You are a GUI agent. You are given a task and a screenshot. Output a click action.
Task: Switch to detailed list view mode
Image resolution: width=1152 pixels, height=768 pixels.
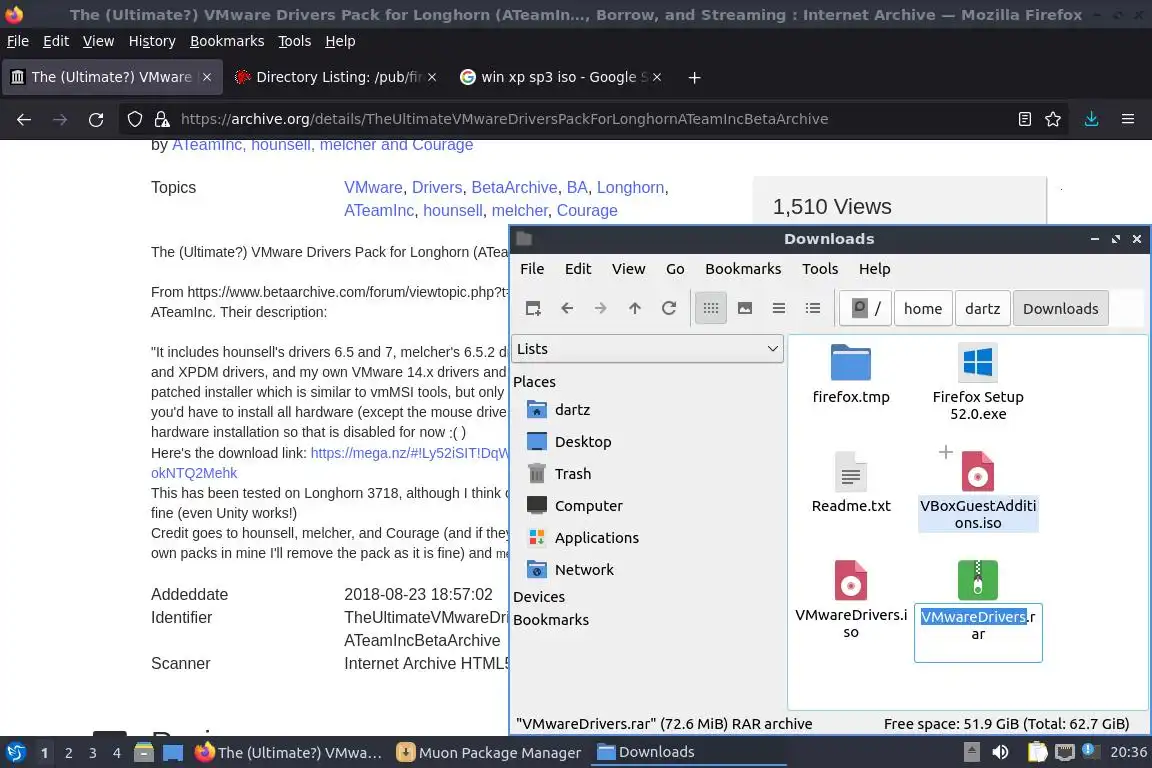tap(813, 308)
